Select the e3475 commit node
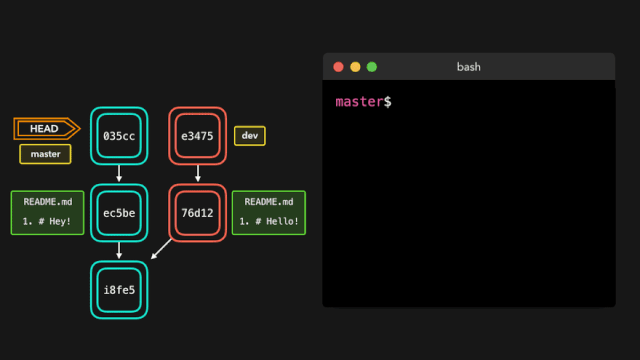Image resolution: width=640 pixels, height=360 pixels. pyautogui.click(x=198, y=136)
